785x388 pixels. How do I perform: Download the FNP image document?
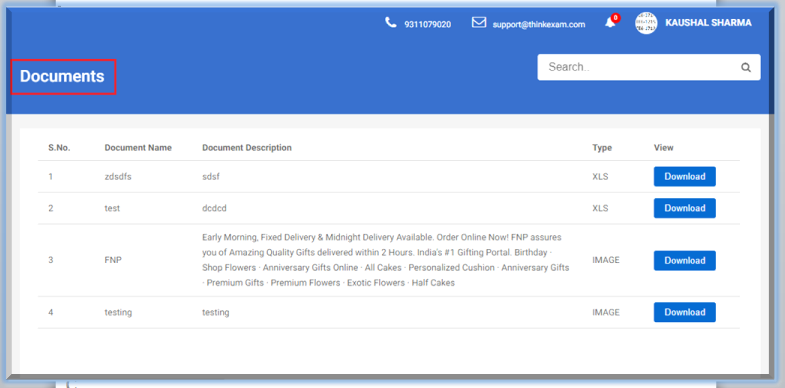(684, 260)
